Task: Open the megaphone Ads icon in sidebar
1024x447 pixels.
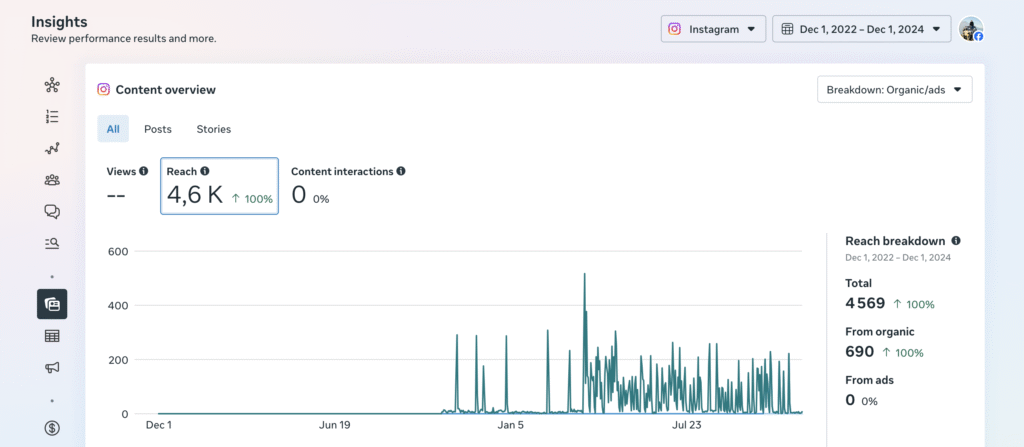Action: click(52, 367)
